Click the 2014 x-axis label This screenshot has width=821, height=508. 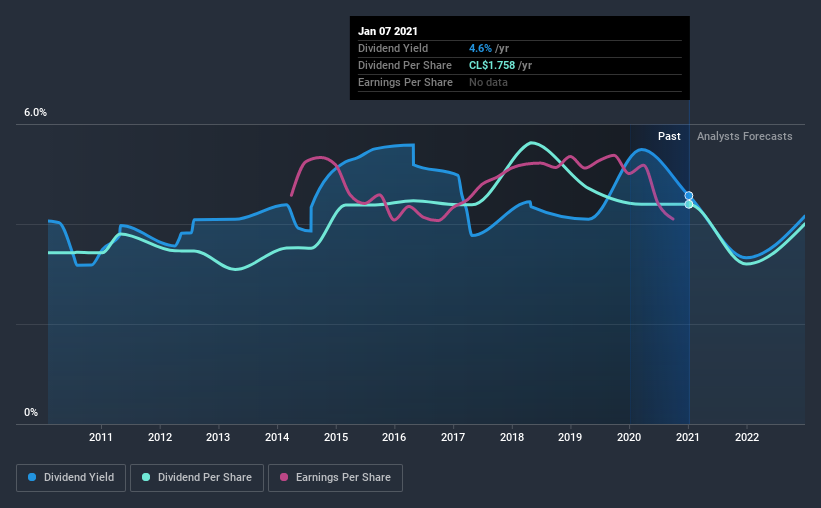[x=277, y=437]
